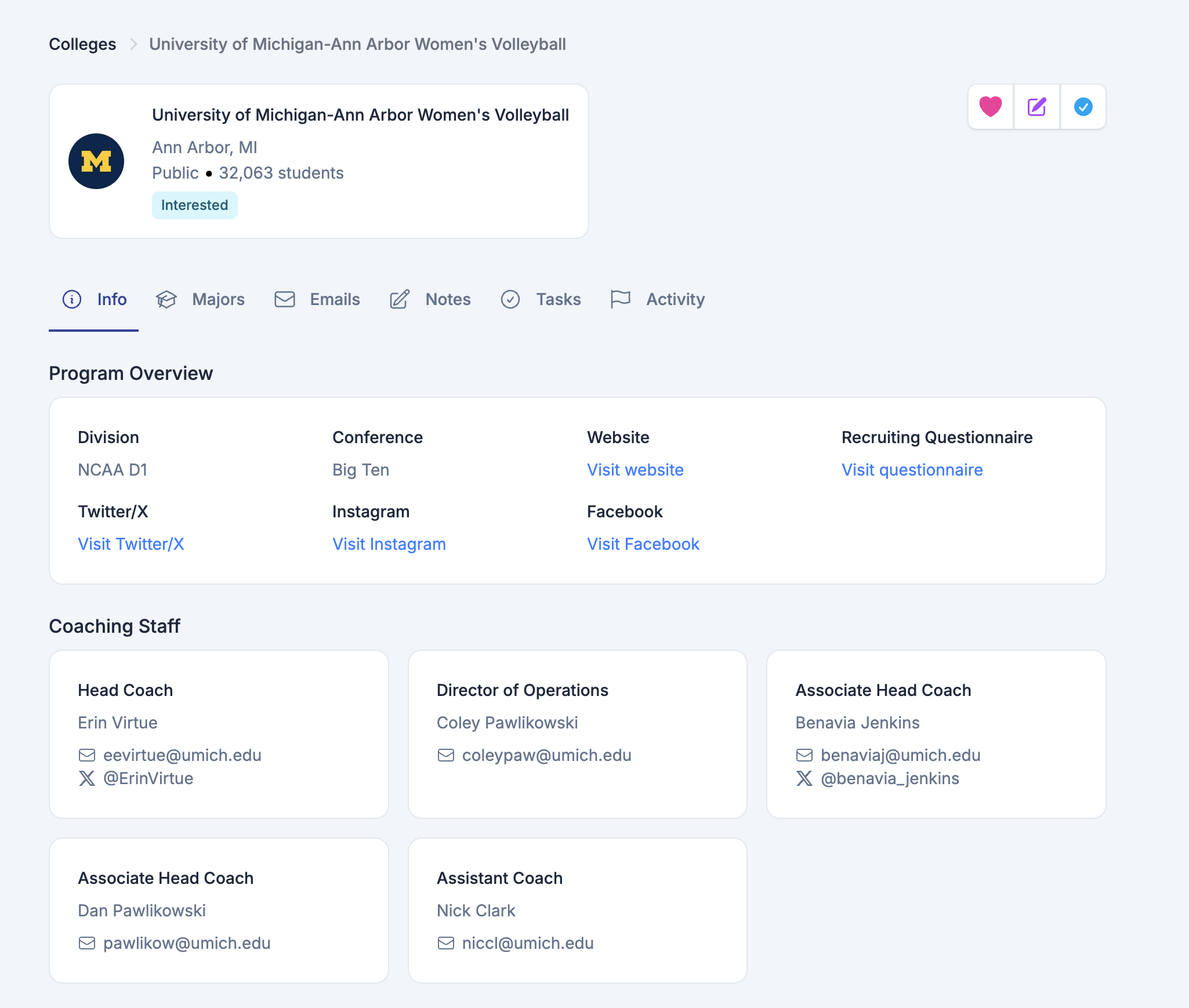Open the Visit questionnaire link
This screenshot has height=1008, width=1189.
(912, 470)
